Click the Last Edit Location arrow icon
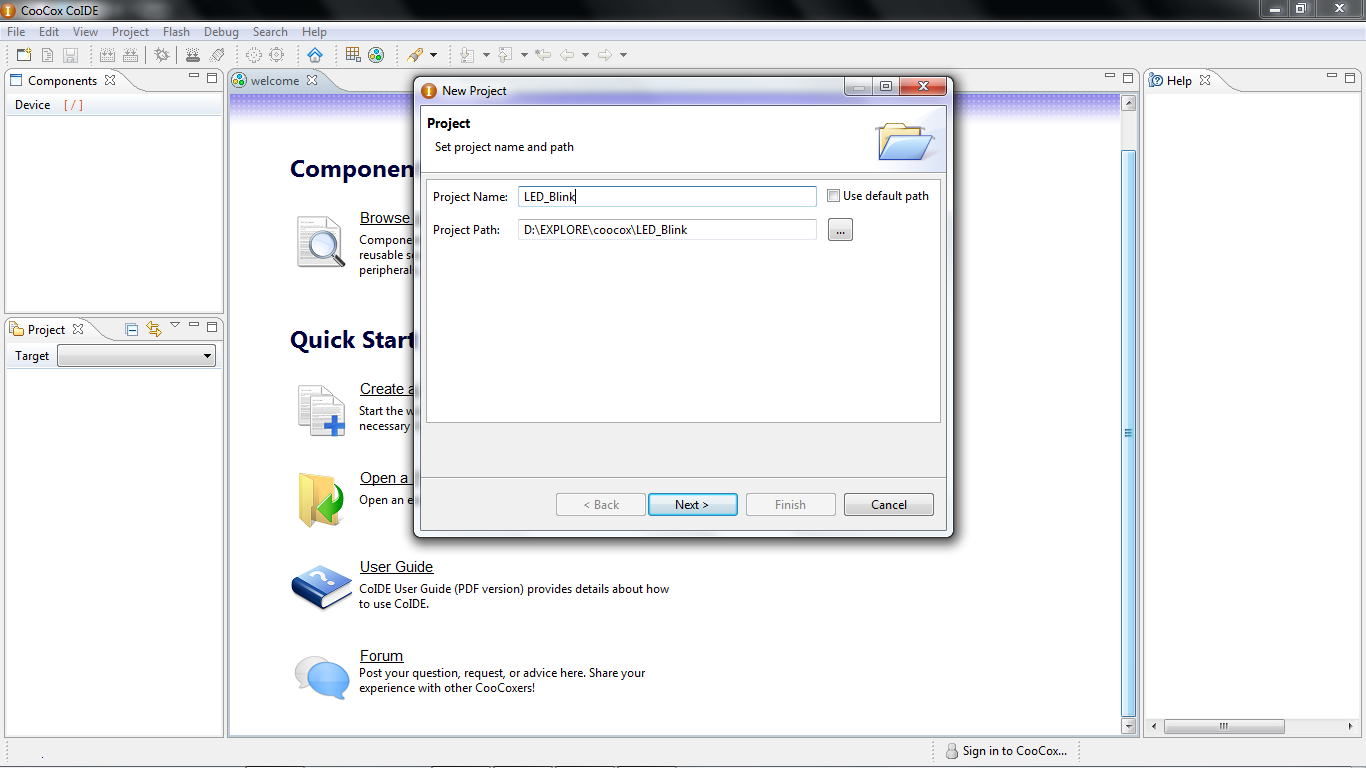The image size is (1366, 768). click(543, 55)
